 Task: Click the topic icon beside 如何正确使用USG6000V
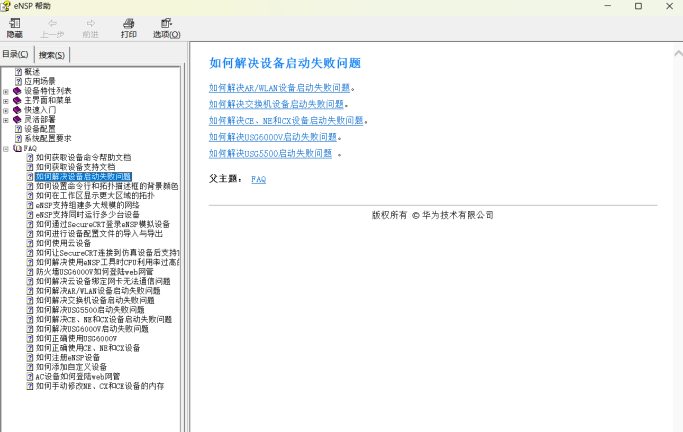(30, 338)
